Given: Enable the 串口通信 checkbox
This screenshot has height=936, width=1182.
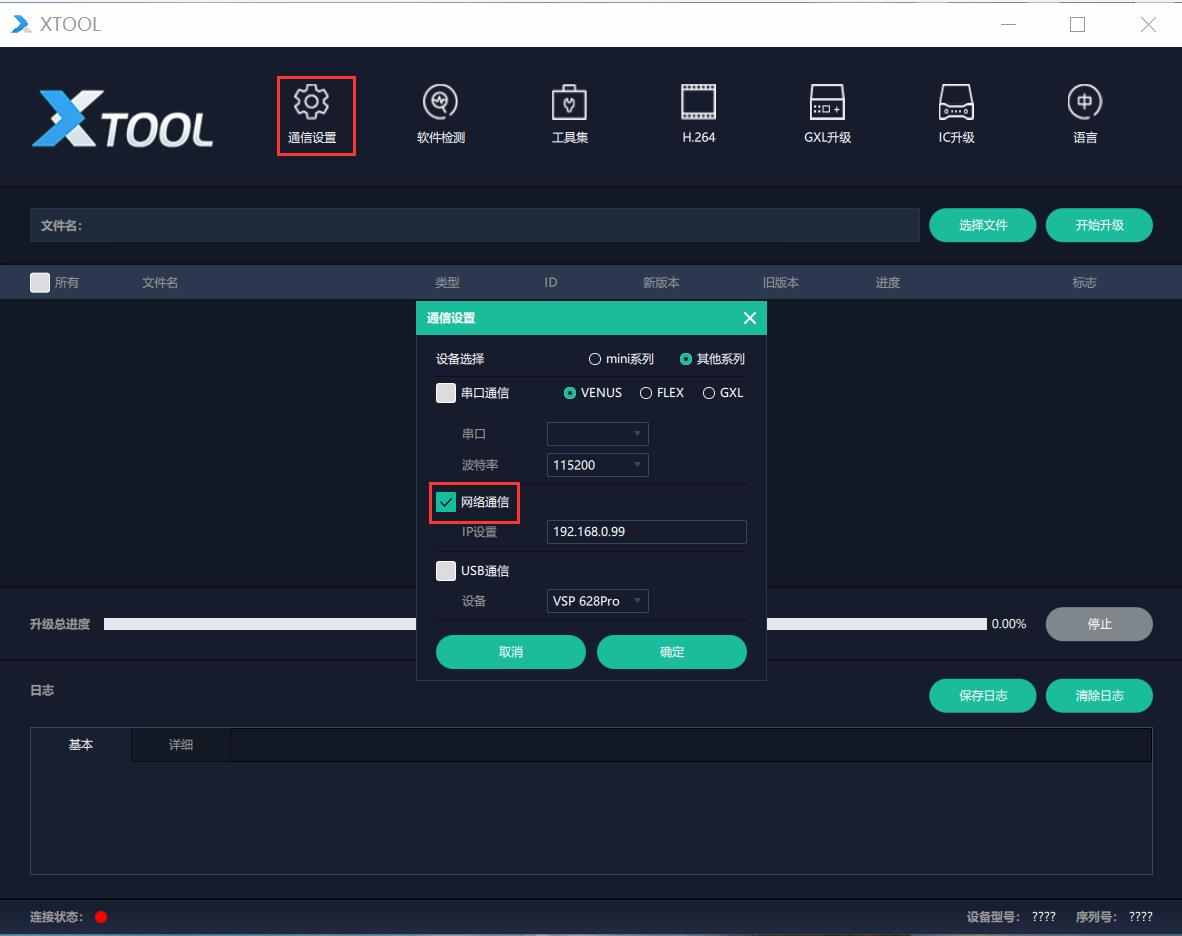Looking at the screenshot, I should tap(446, 393).
